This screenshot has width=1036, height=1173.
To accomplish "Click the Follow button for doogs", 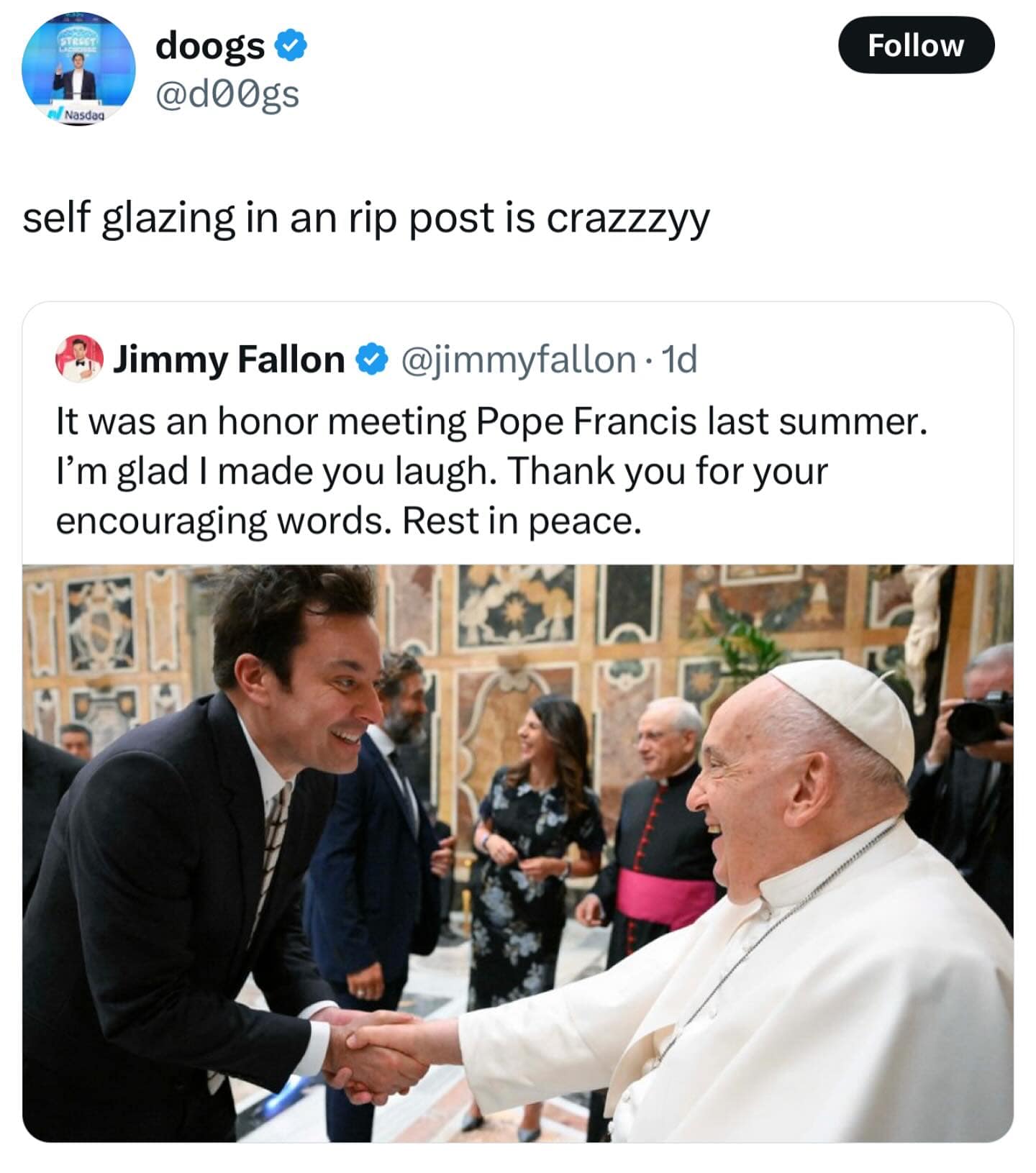I will pyautogui.click(x=916, y=45).
